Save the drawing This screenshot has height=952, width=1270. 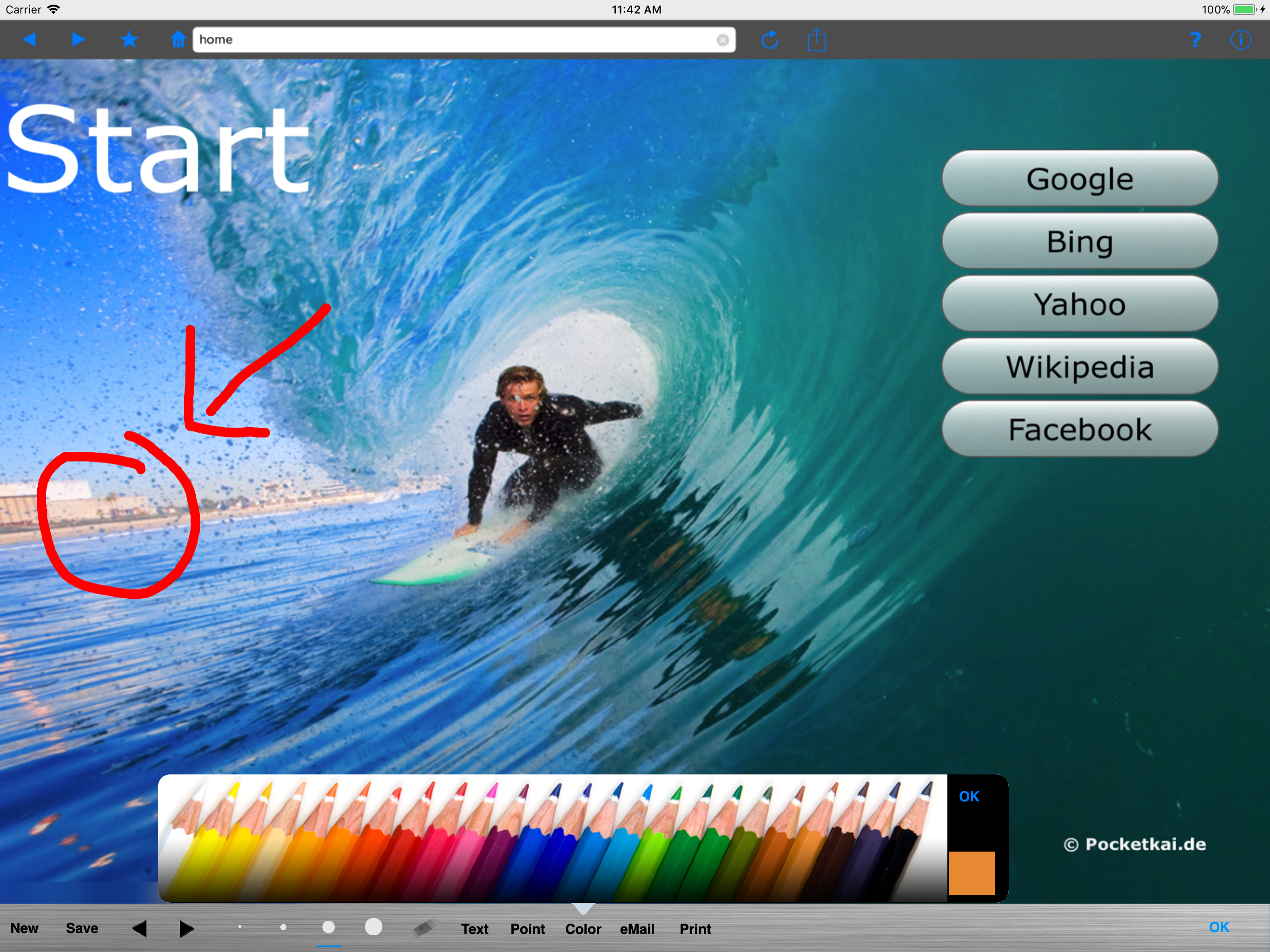pos(82,928)
